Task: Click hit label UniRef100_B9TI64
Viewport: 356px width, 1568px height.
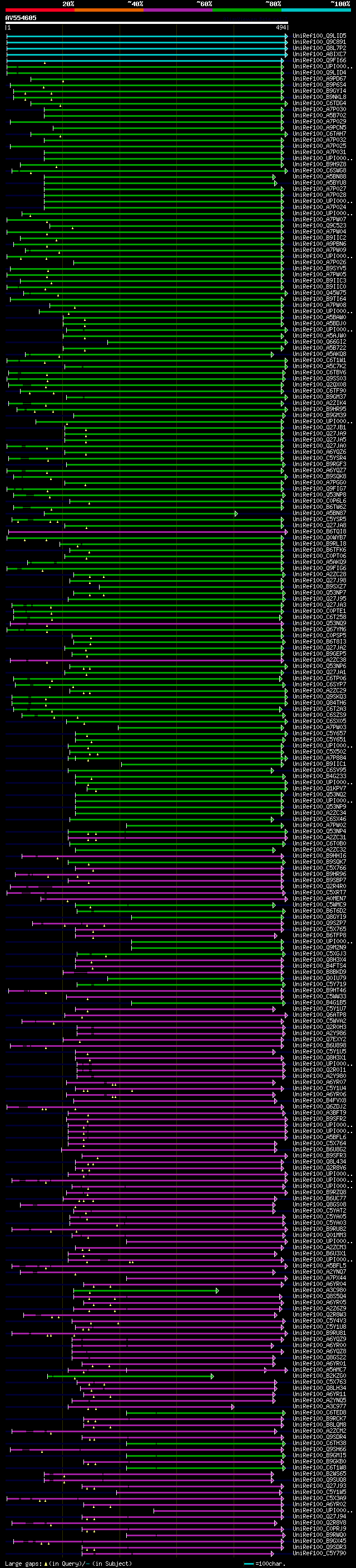Action: [319, 299]
